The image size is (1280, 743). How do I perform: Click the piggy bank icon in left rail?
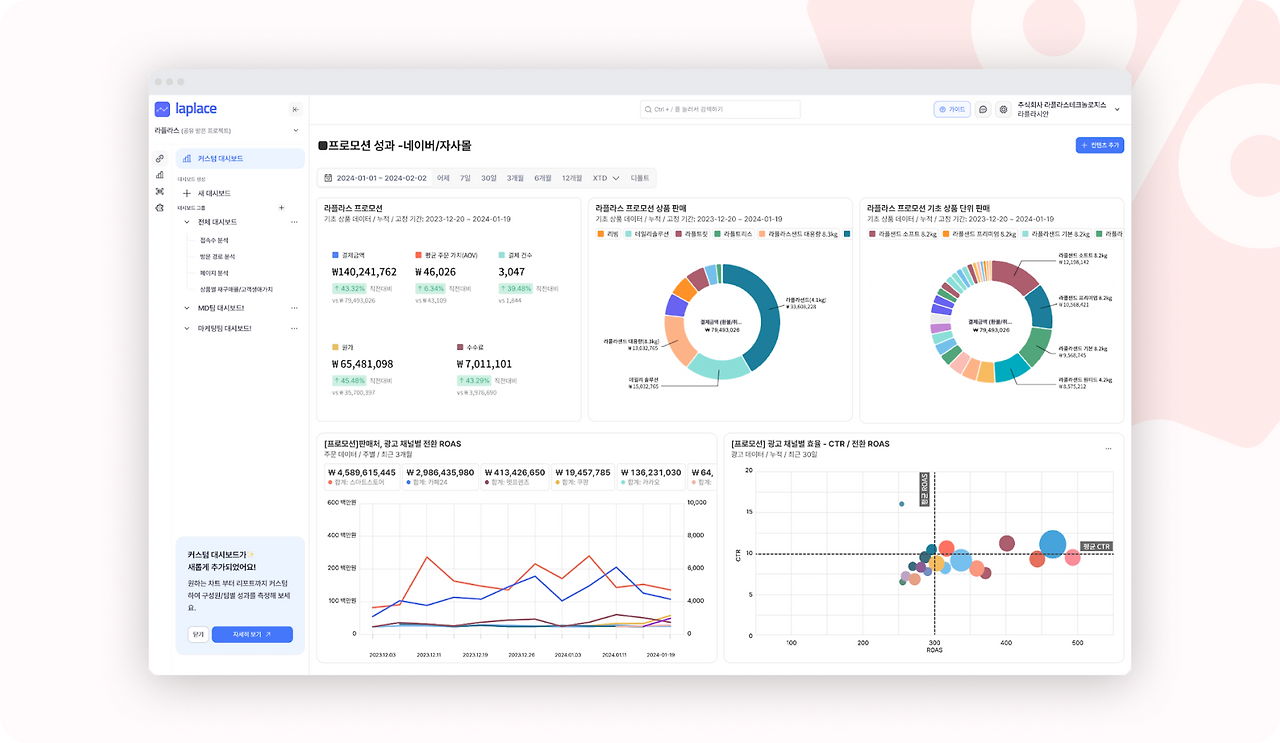[x=159, y=207]
